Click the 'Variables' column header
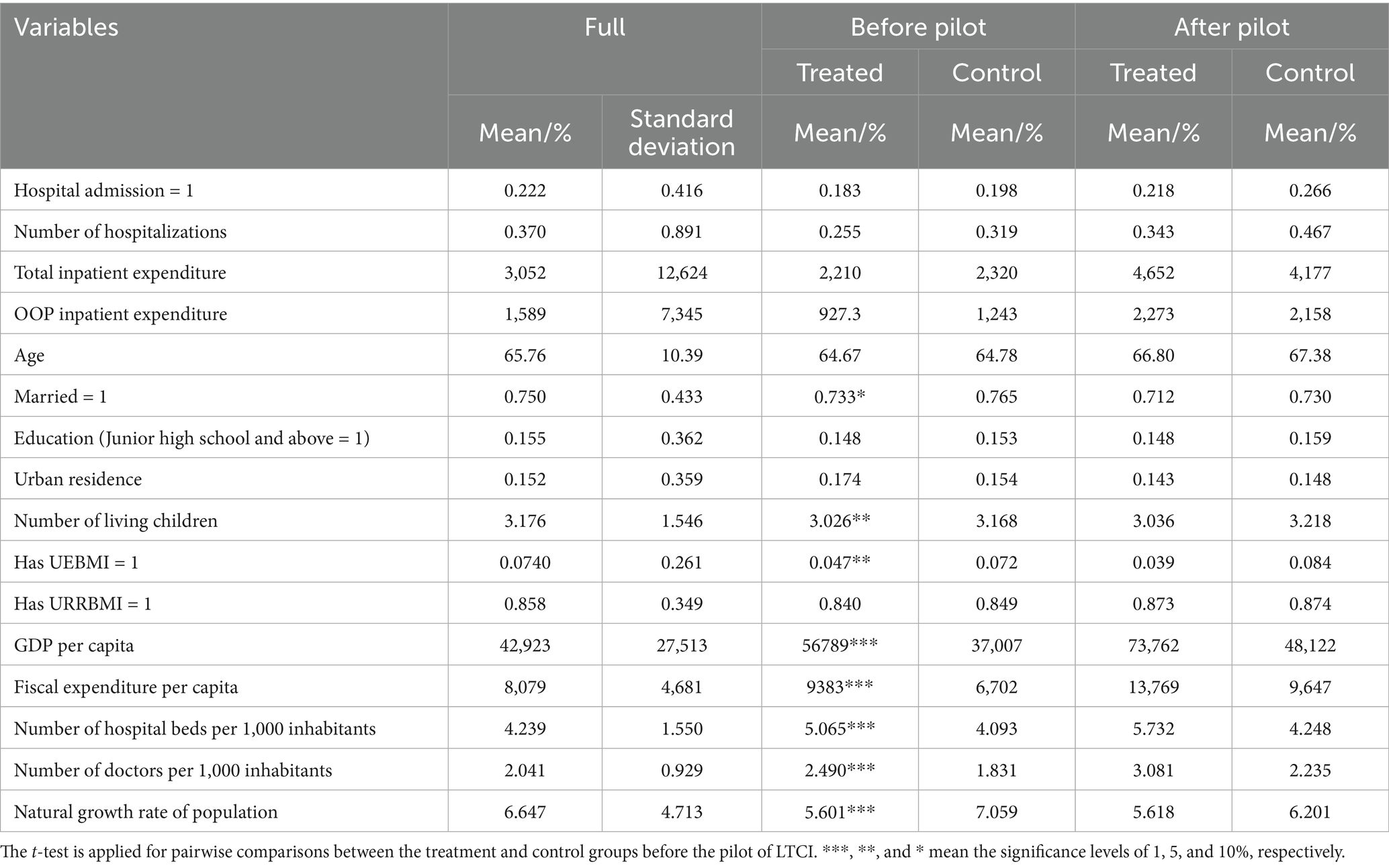 [x=66, y=28]
